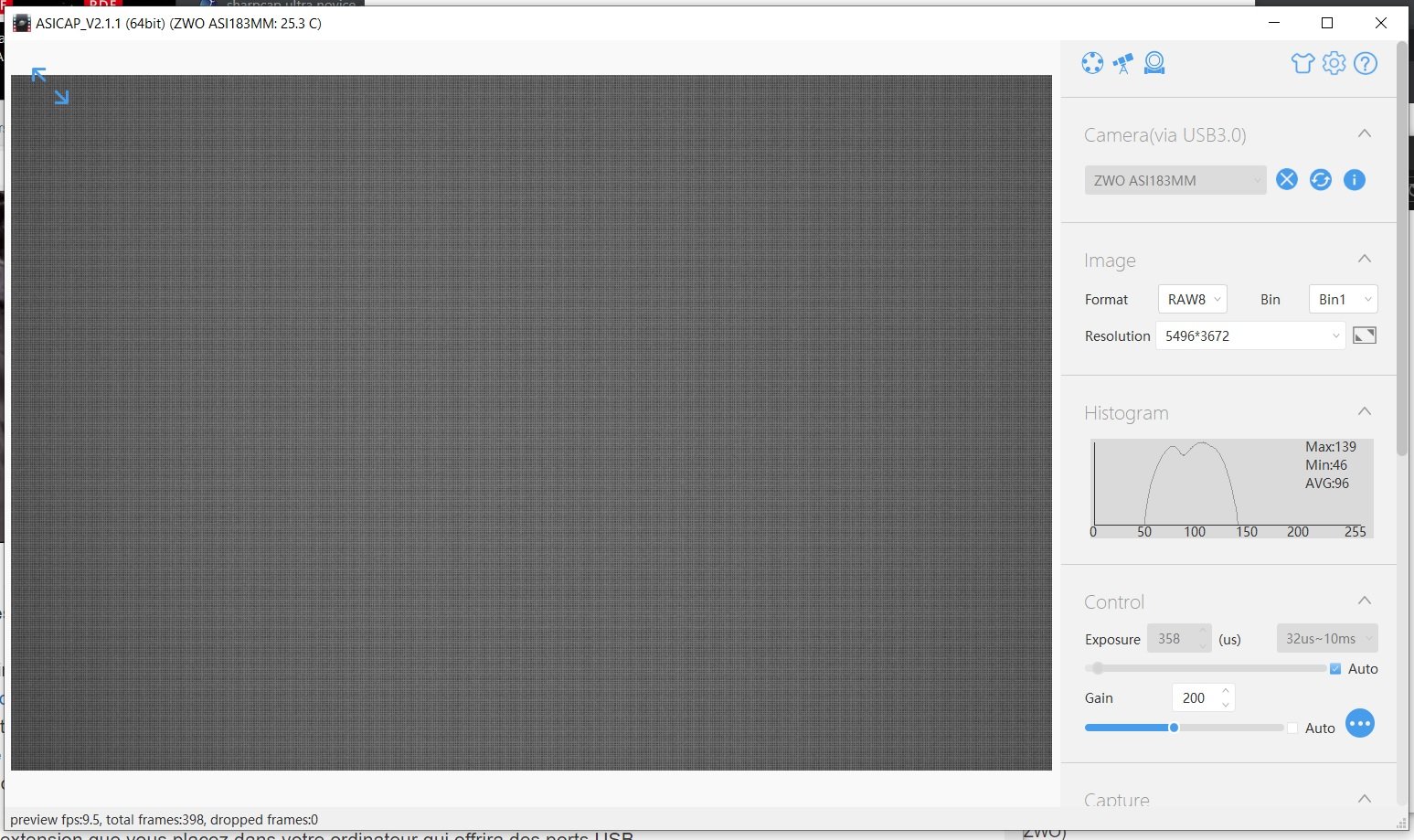Click the ASICAP app icon in title bar
This screenshot has width=1414, height=840.
pyautogui.click(x=22, y=23)
